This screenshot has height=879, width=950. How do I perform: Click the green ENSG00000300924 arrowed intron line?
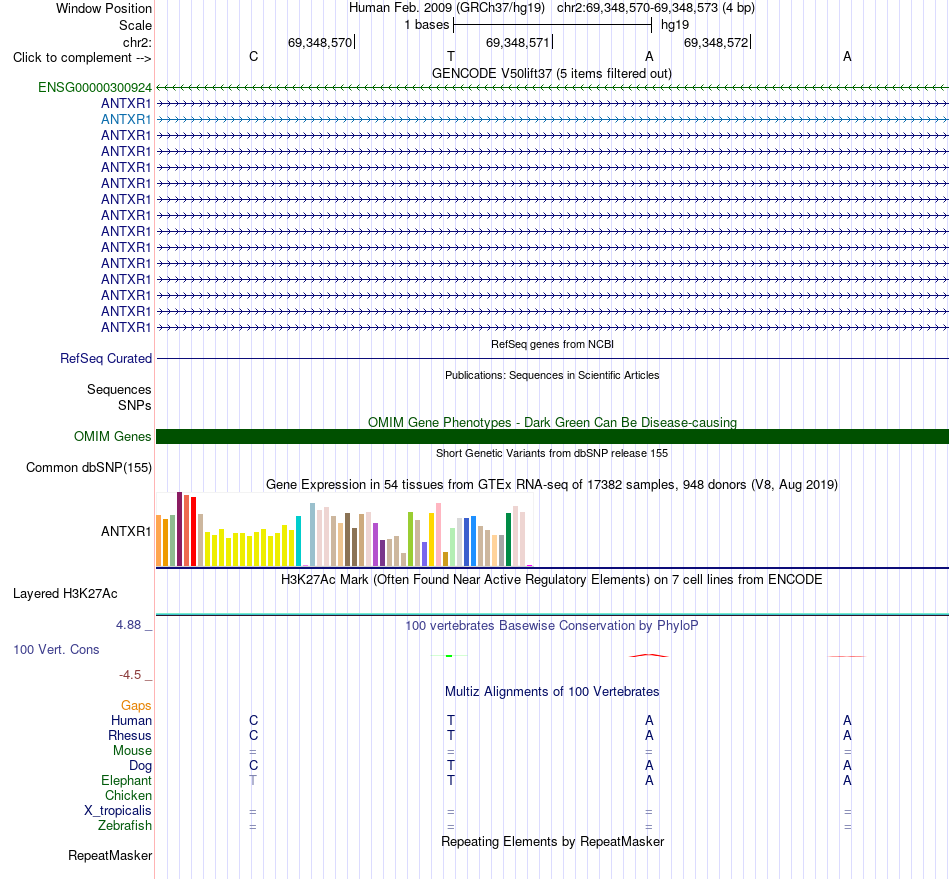[x=552, y=87]
